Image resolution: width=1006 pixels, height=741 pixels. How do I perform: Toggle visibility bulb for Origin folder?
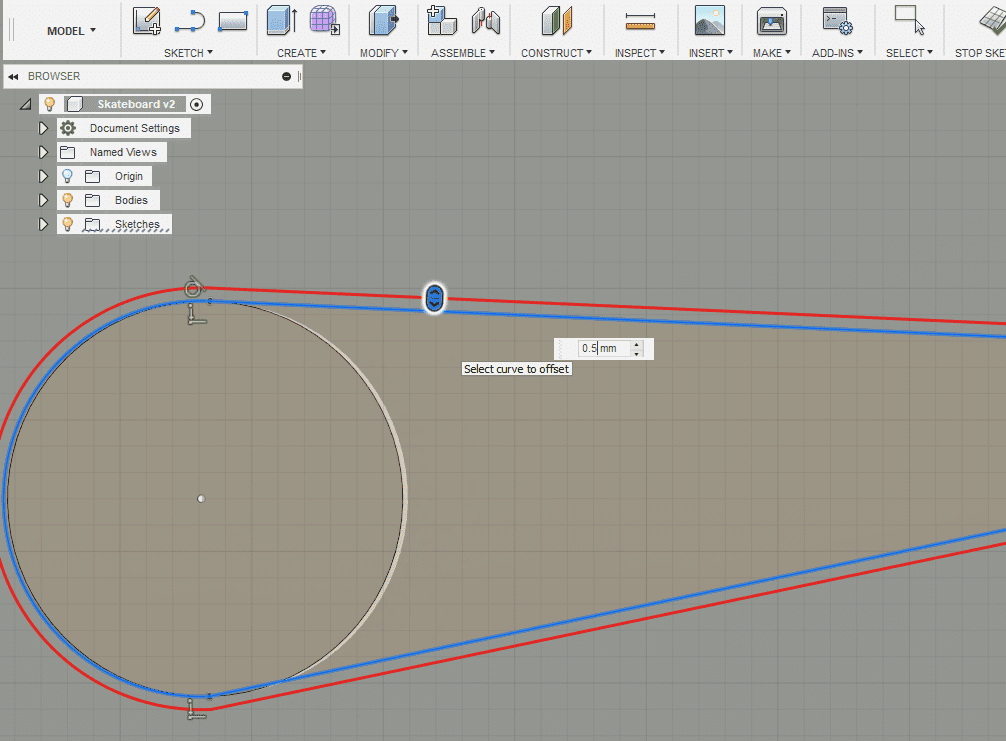click(67, 176)
